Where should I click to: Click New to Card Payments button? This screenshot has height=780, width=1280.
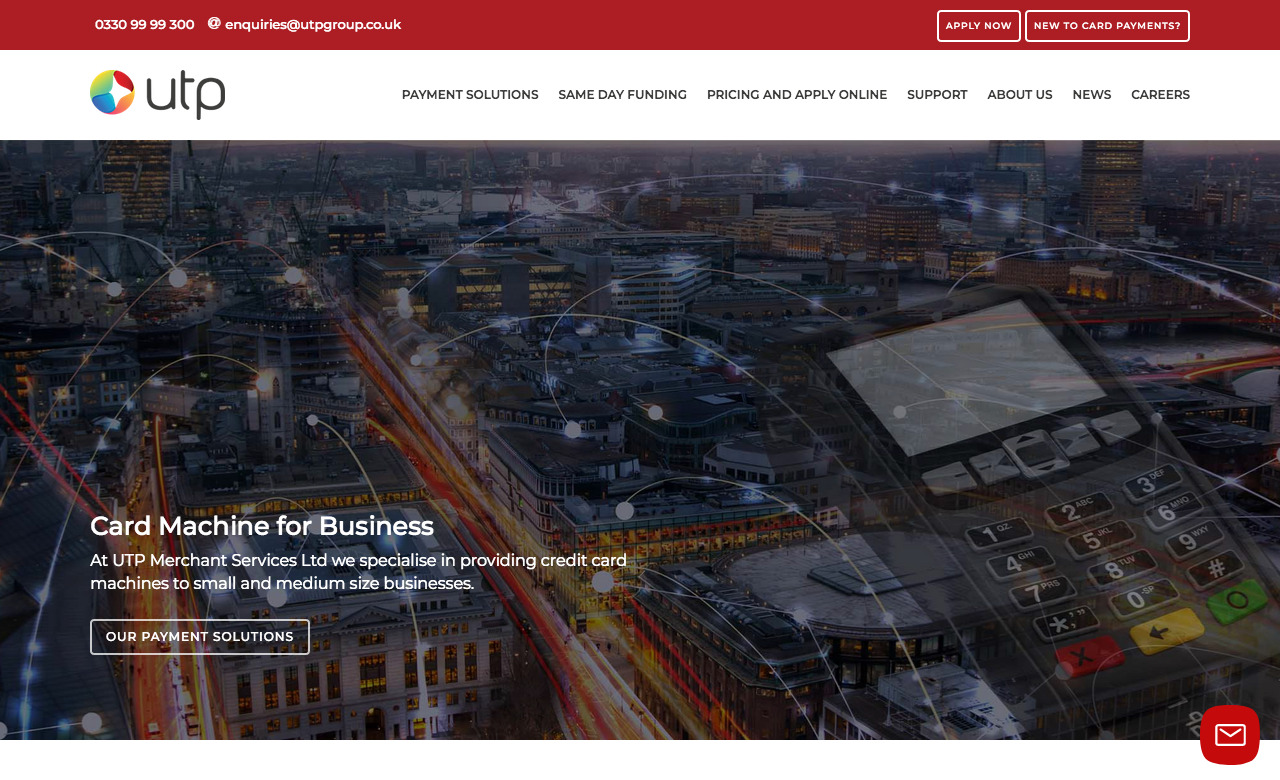(1107, 26)
